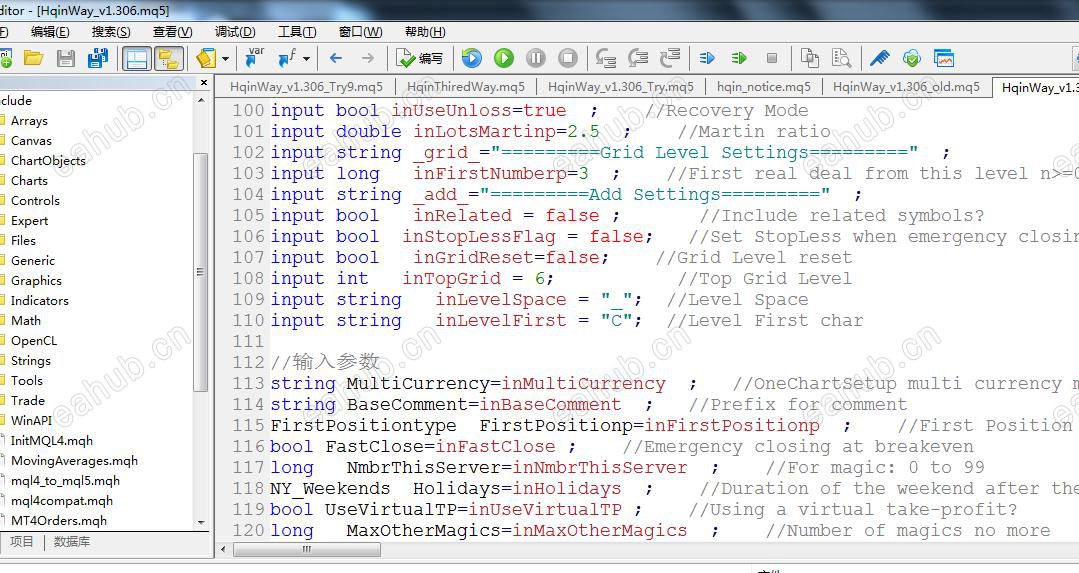Open the functions list dropdown arrow
The image size is (1079, 573).
coord(306,59)
